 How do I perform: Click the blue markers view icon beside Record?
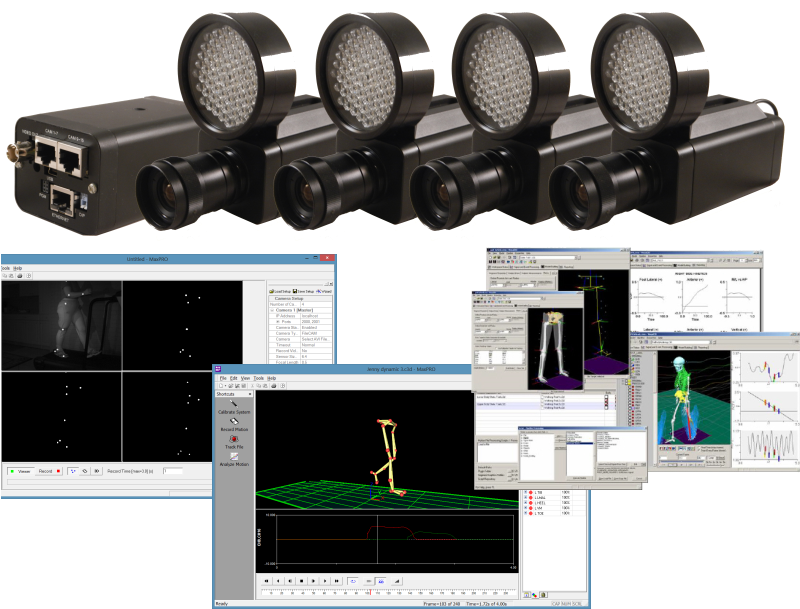click(x=73, y=471)
